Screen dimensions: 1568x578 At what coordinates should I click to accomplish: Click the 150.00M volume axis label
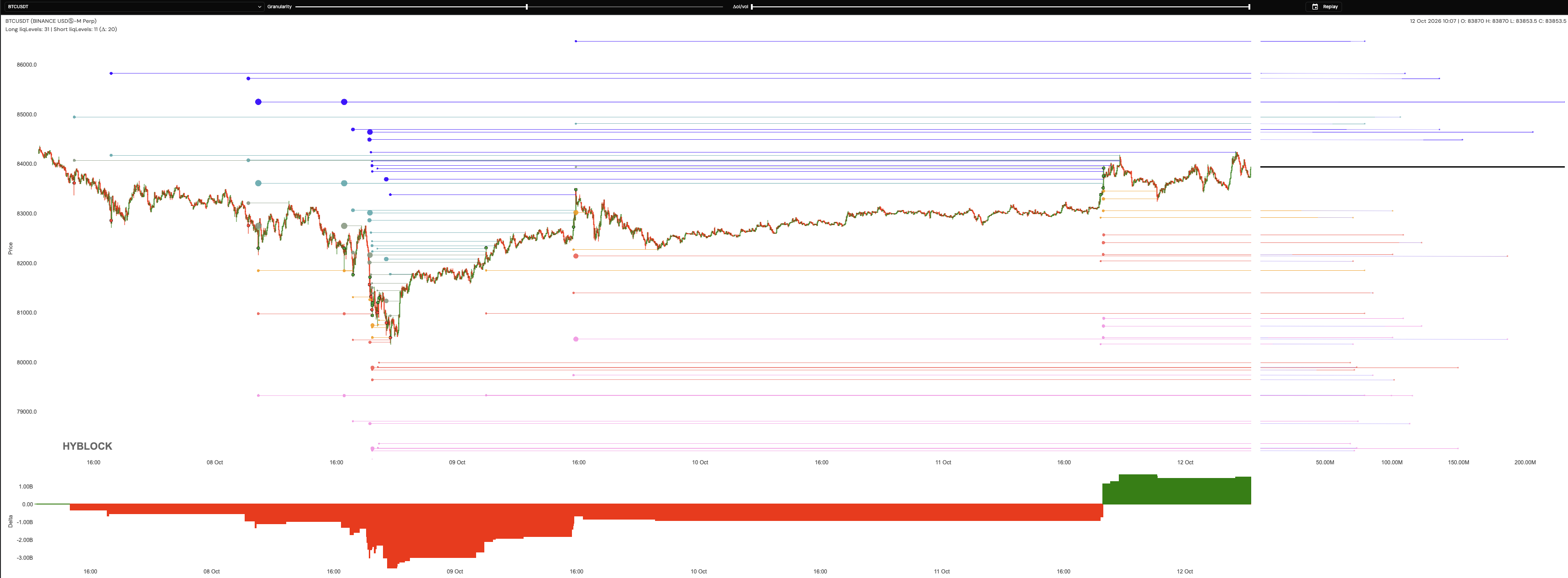(x=1458, y=462)
